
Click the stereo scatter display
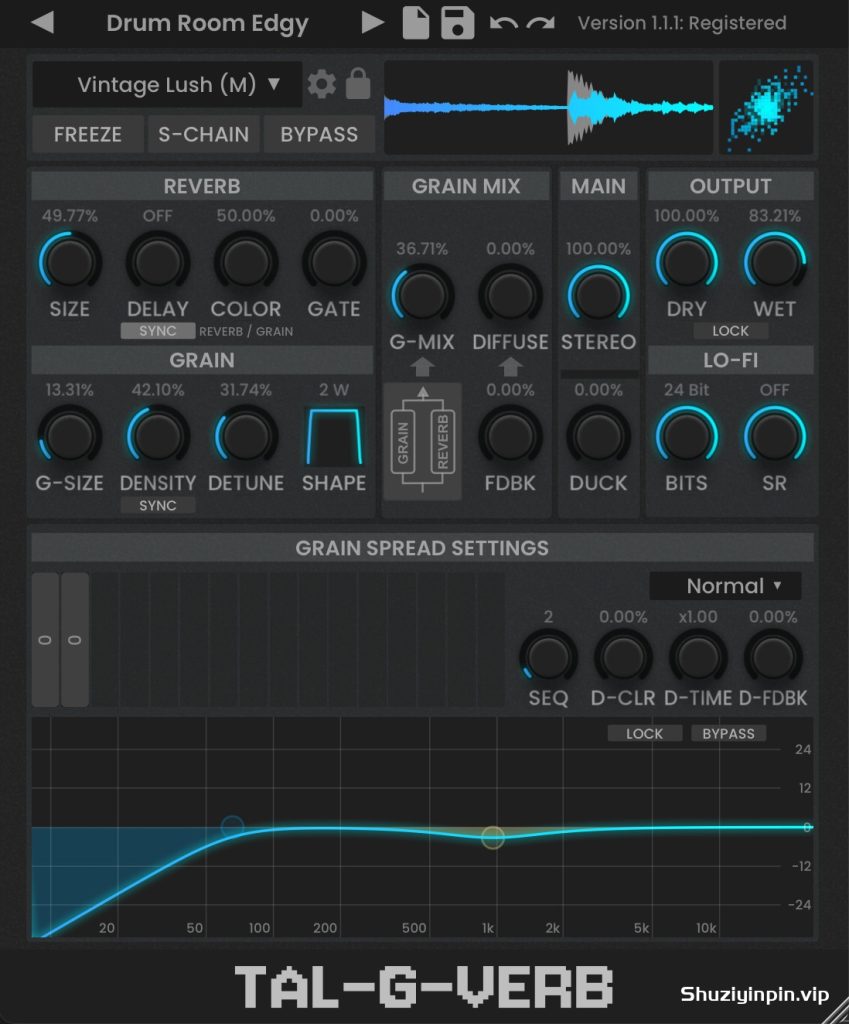tap(767, 108)
